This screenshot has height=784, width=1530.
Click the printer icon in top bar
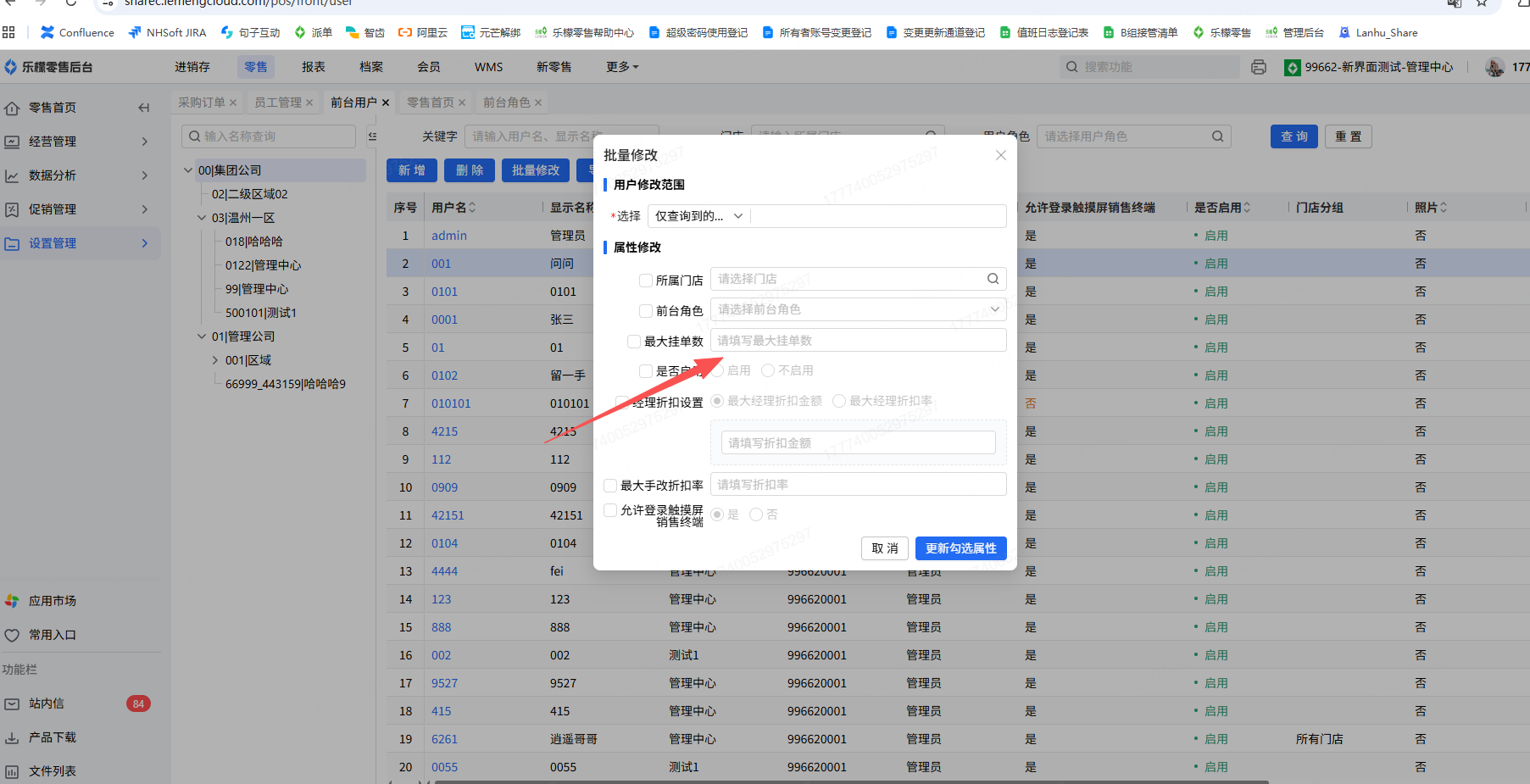[1259, 67]
